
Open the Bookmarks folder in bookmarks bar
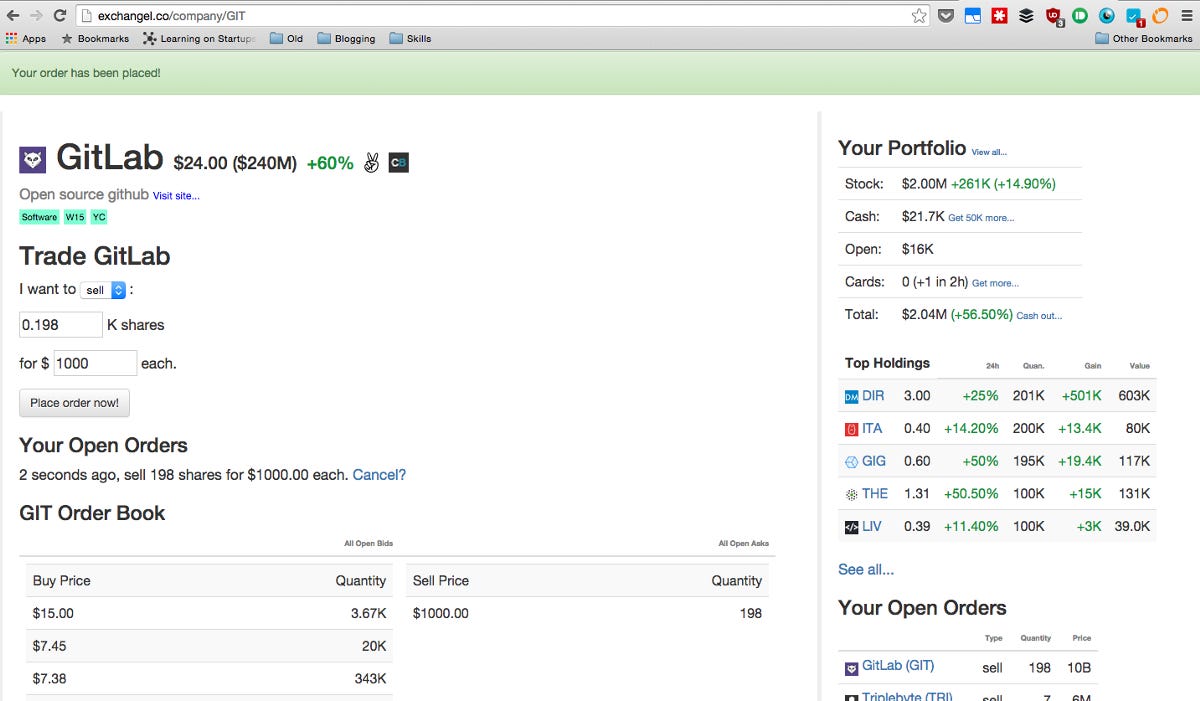coord(95,39)
